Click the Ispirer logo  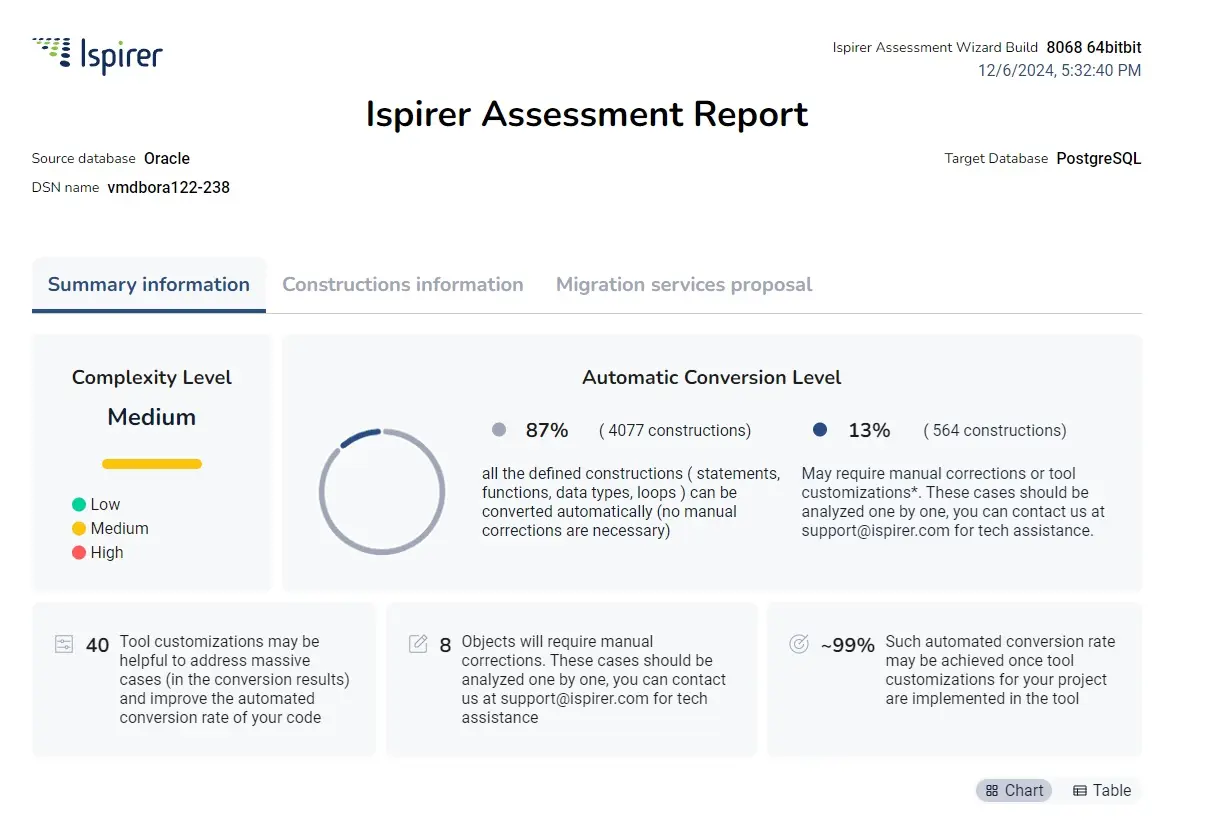[x=97, y=56]
